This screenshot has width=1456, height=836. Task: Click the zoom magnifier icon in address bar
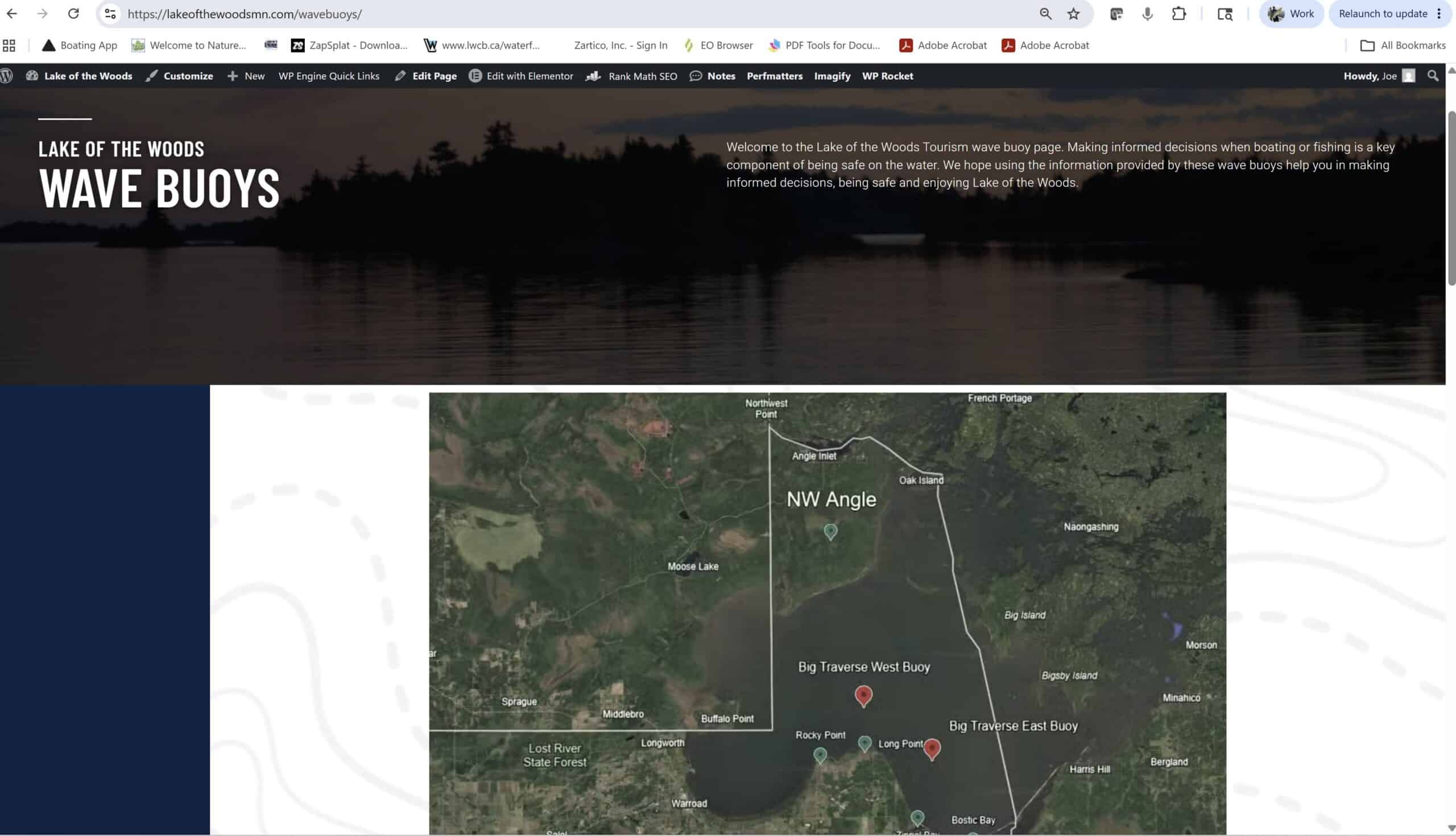point(1045,14)
